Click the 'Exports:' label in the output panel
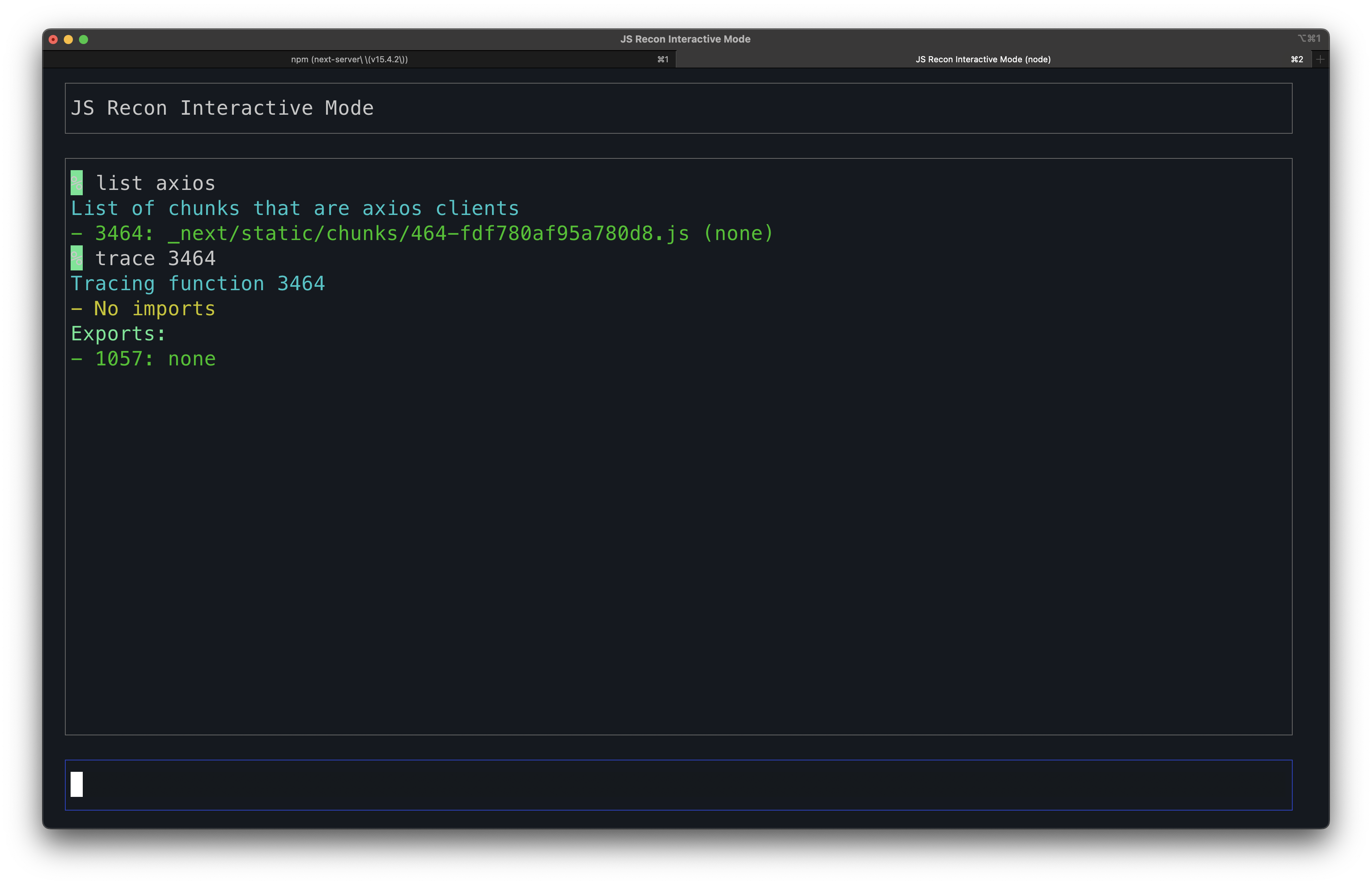 (118, 333)
